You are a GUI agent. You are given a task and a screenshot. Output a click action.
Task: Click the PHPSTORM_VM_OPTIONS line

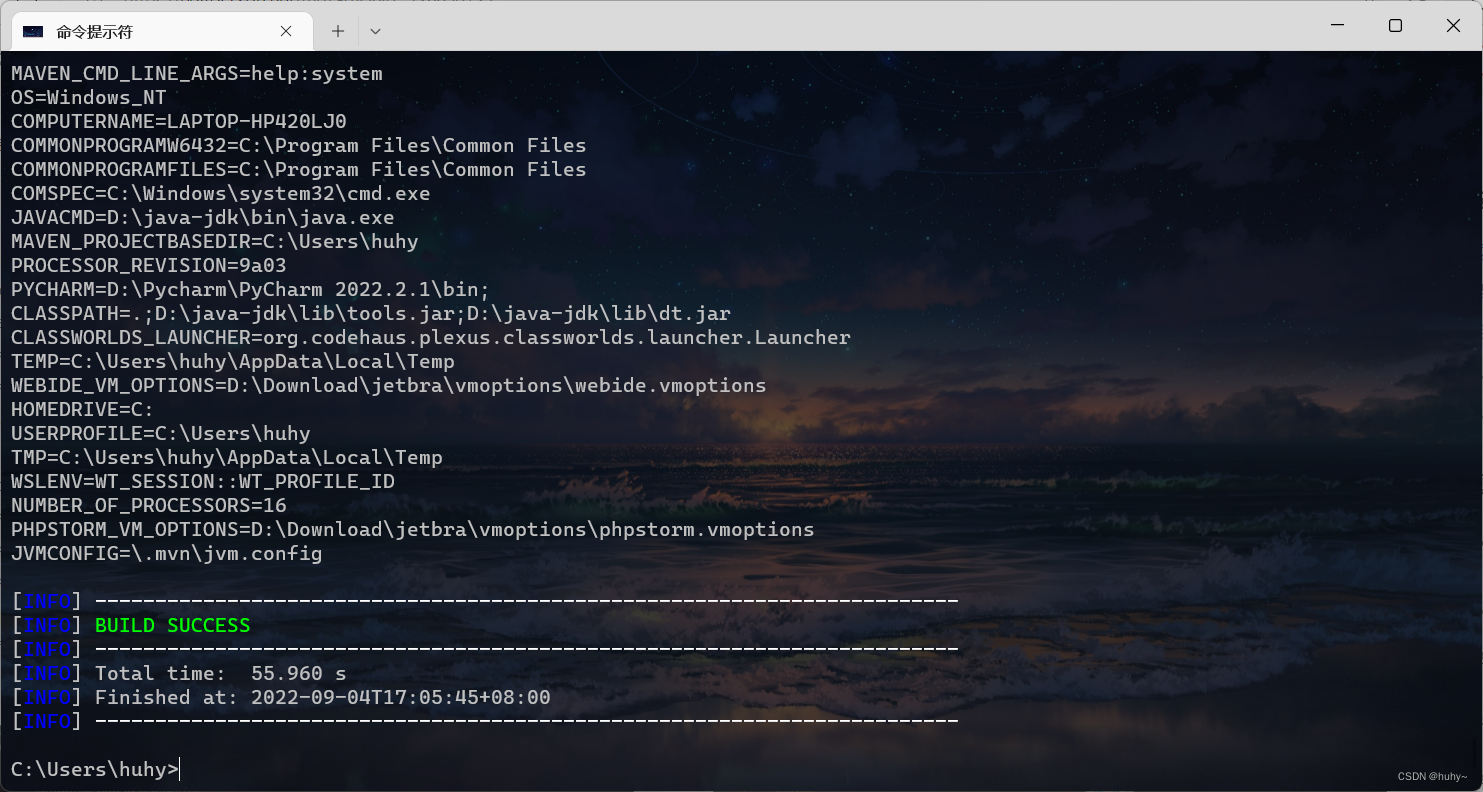pos(413,529)
